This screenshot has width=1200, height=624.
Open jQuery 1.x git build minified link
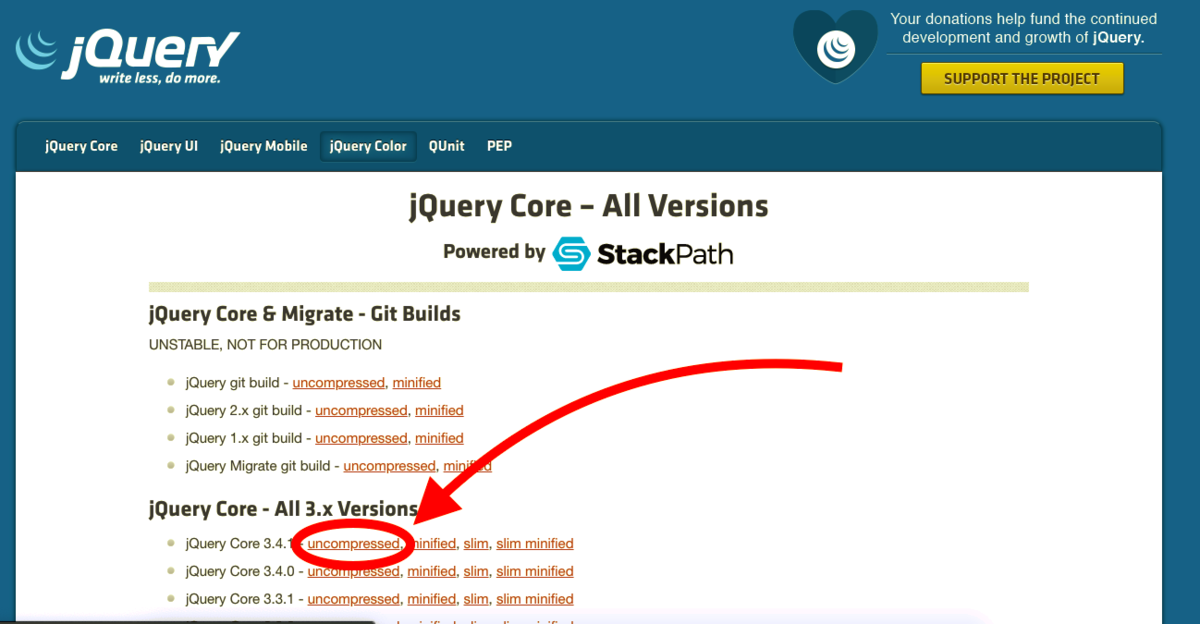[440, 438]
